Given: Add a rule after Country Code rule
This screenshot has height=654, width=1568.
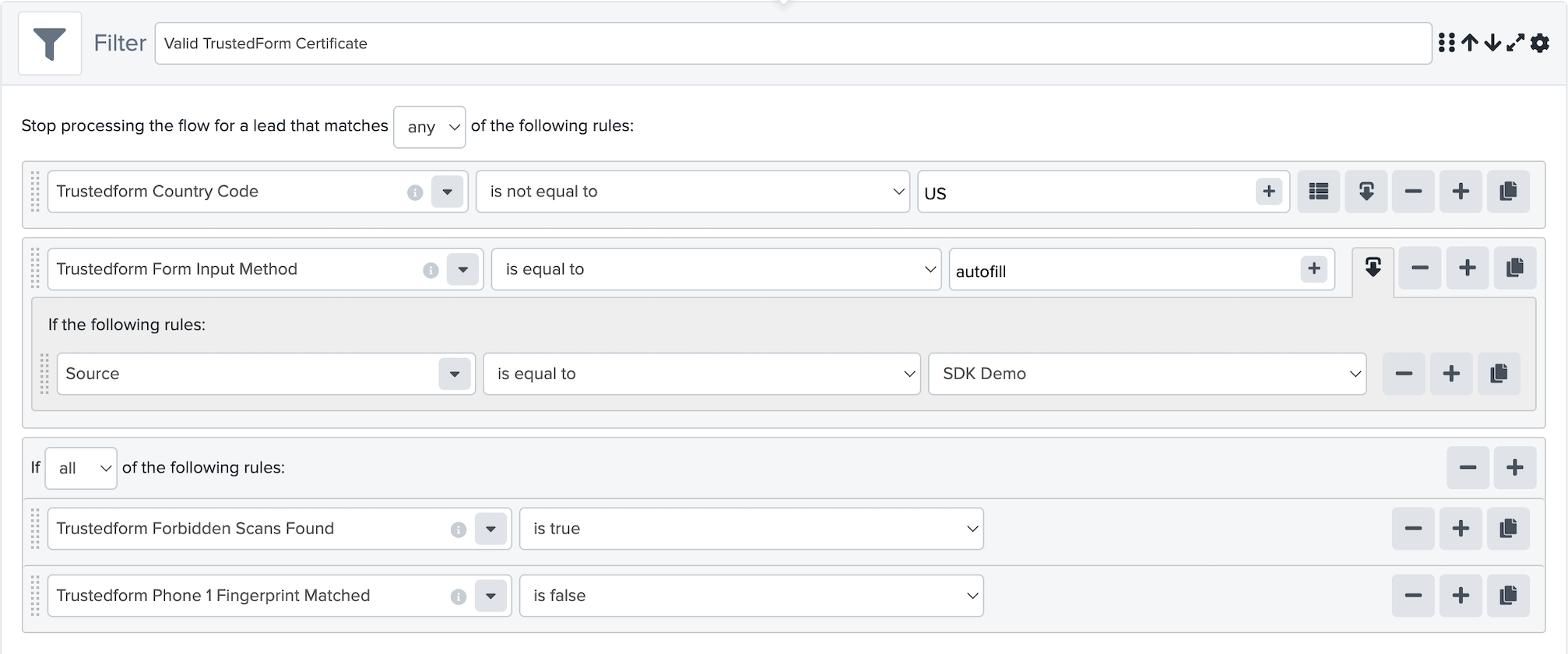Looking at the screenshot, I should (1461, 192).
